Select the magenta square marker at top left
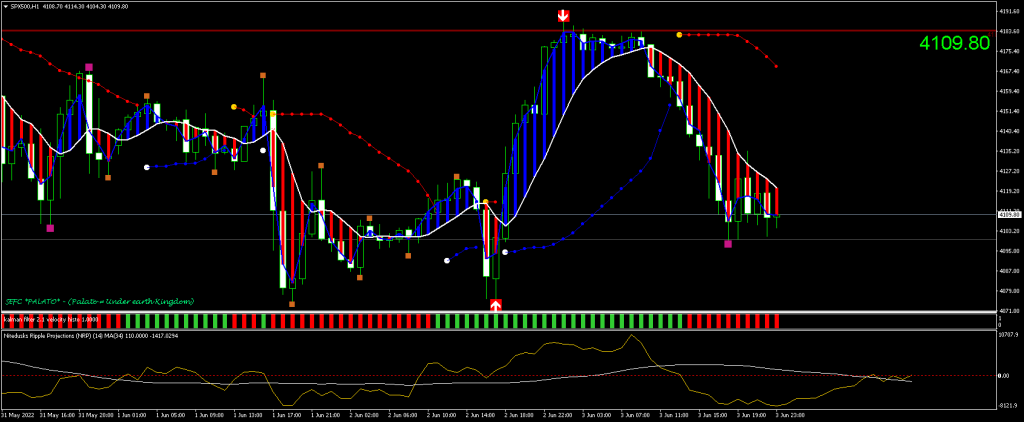The height and width of the screenshot is (422, 1024). [x=89, y=67]
